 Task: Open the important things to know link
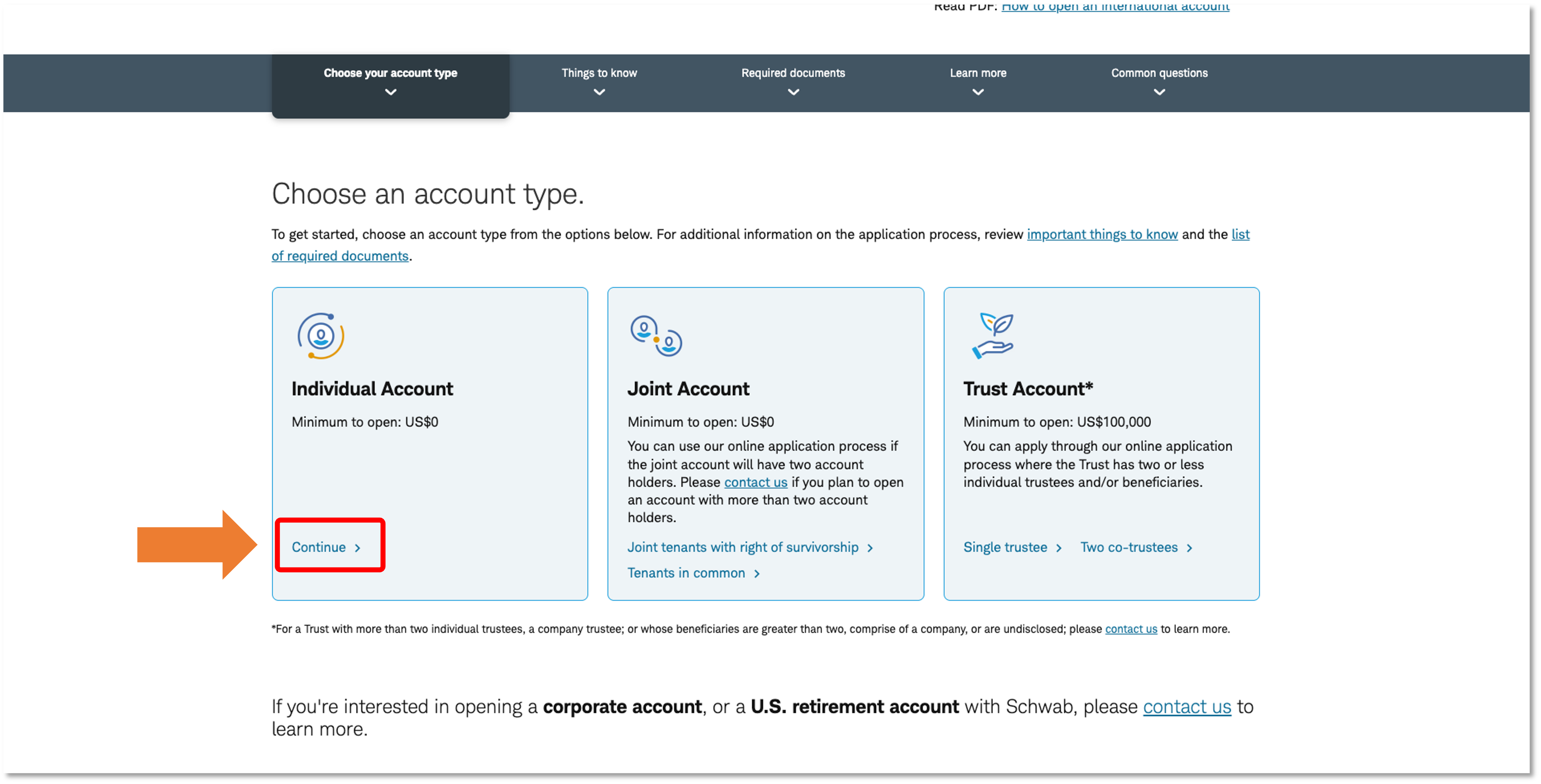[x=1102, y=234]
